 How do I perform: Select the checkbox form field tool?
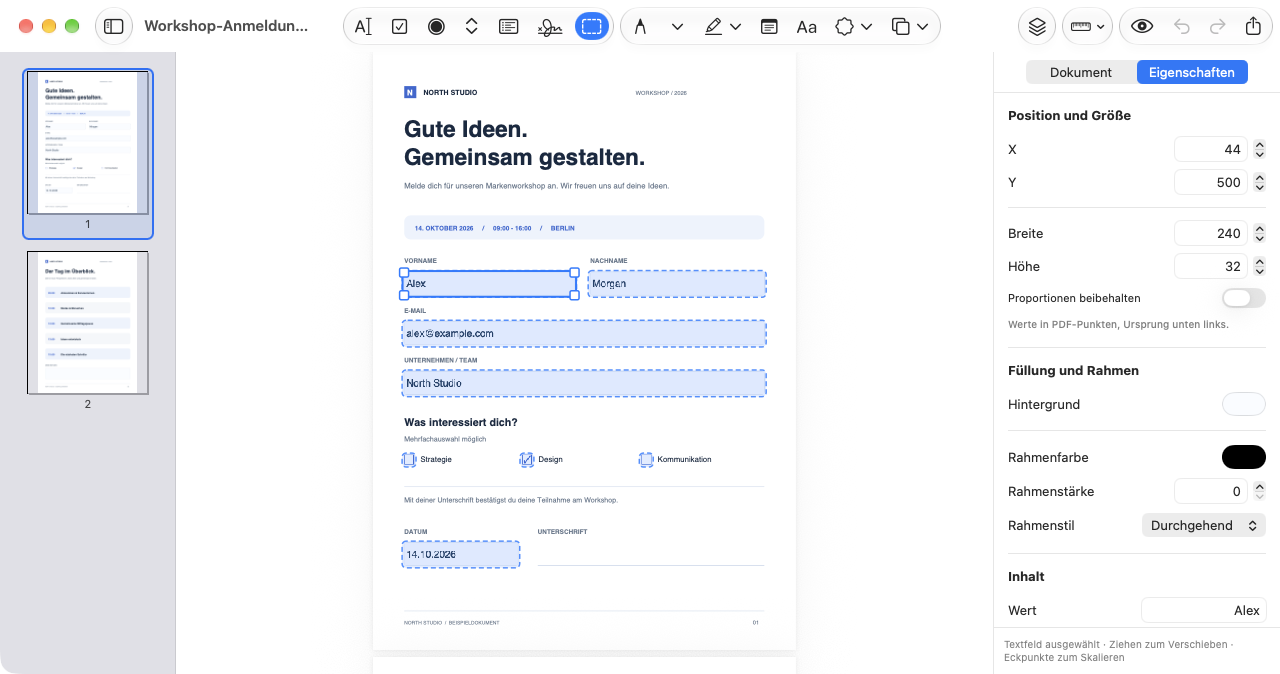pos(399,27)
